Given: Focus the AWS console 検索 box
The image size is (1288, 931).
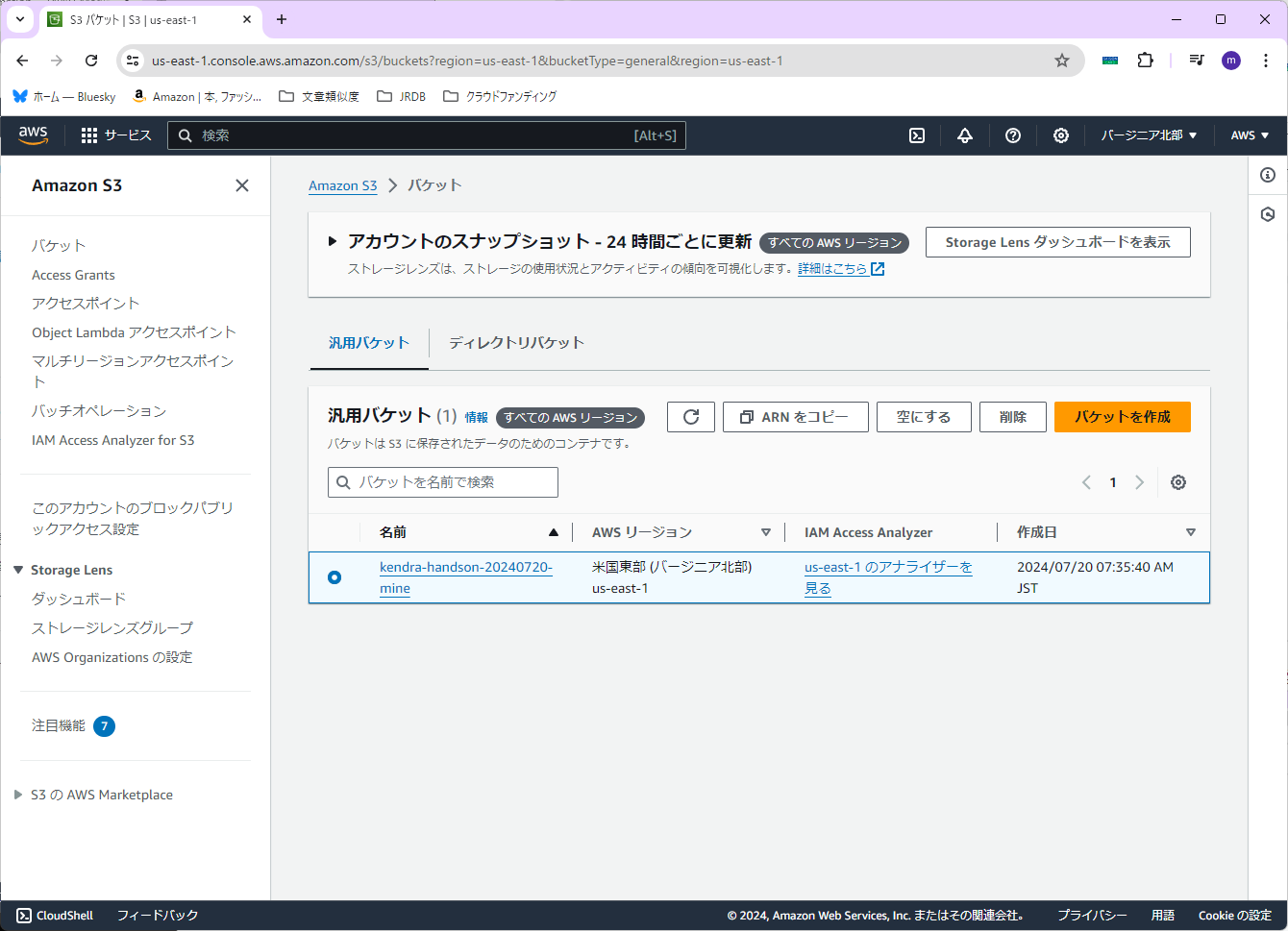Looking at the screenshot, I should pyautogui.click(x=427, y=135).
